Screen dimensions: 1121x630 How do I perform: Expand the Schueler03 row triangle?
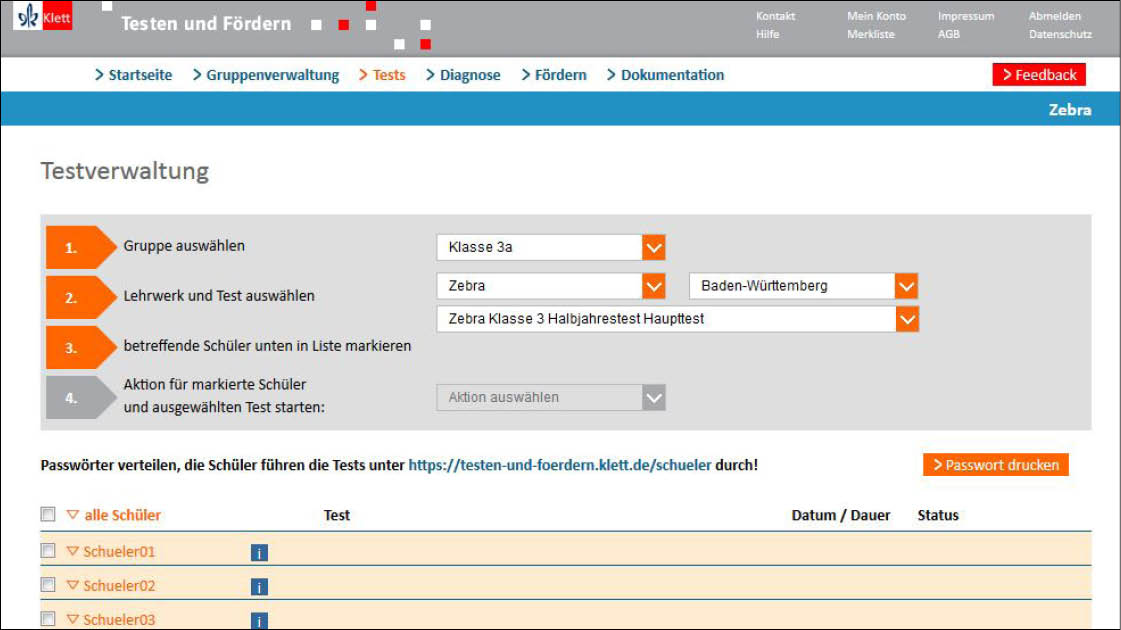point(72,619)
